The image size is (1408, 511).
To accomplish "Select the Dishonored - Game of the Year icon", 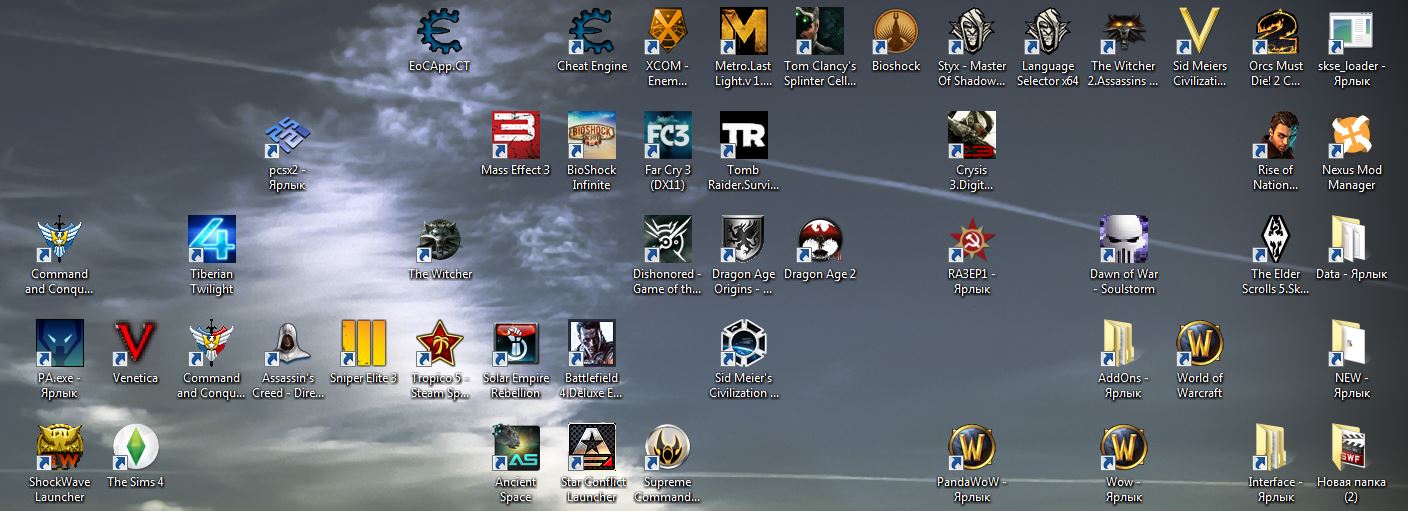I will click(668, 240).
